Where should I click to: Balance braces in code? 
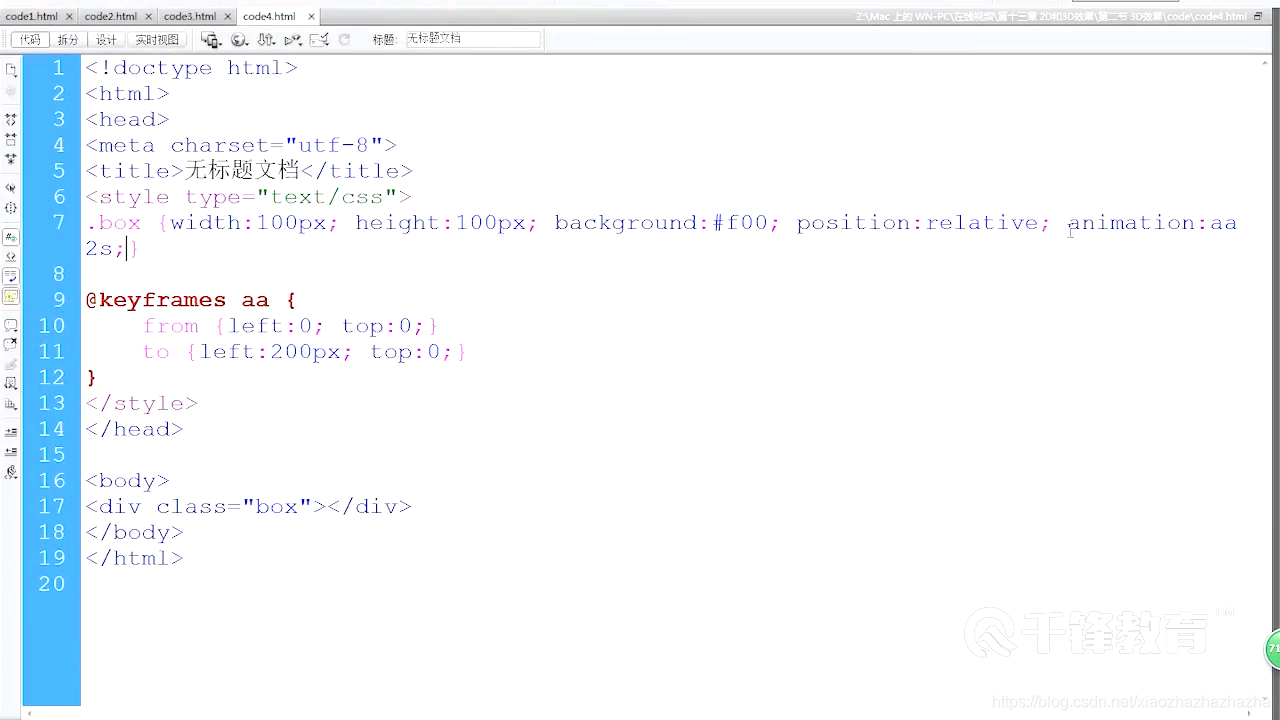11,208
